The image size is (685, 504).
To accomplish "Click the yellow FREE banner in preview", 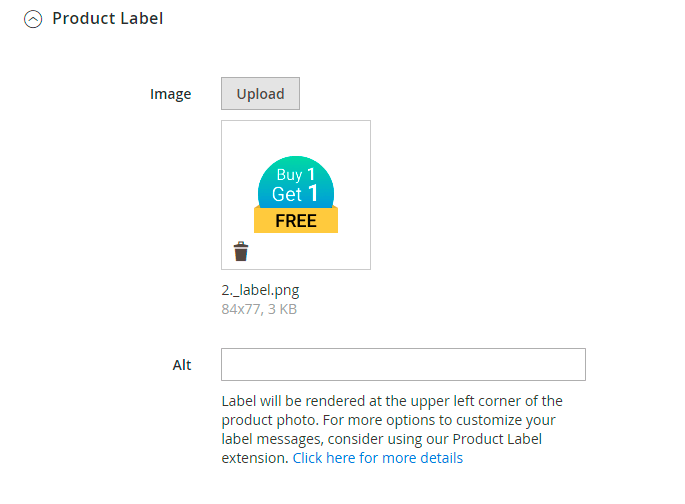I will tap(296, 221).
